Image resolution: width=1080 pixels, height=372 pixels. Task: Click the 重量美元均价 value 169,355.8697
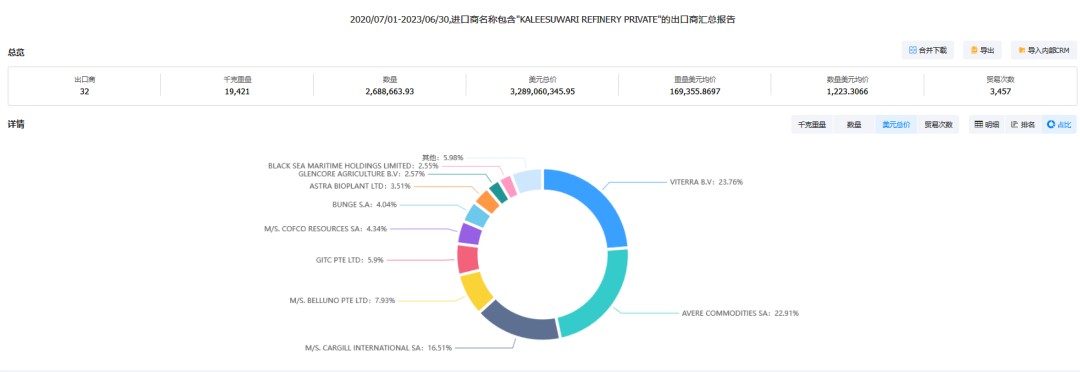pyautogui.click(x=695, y=91)
